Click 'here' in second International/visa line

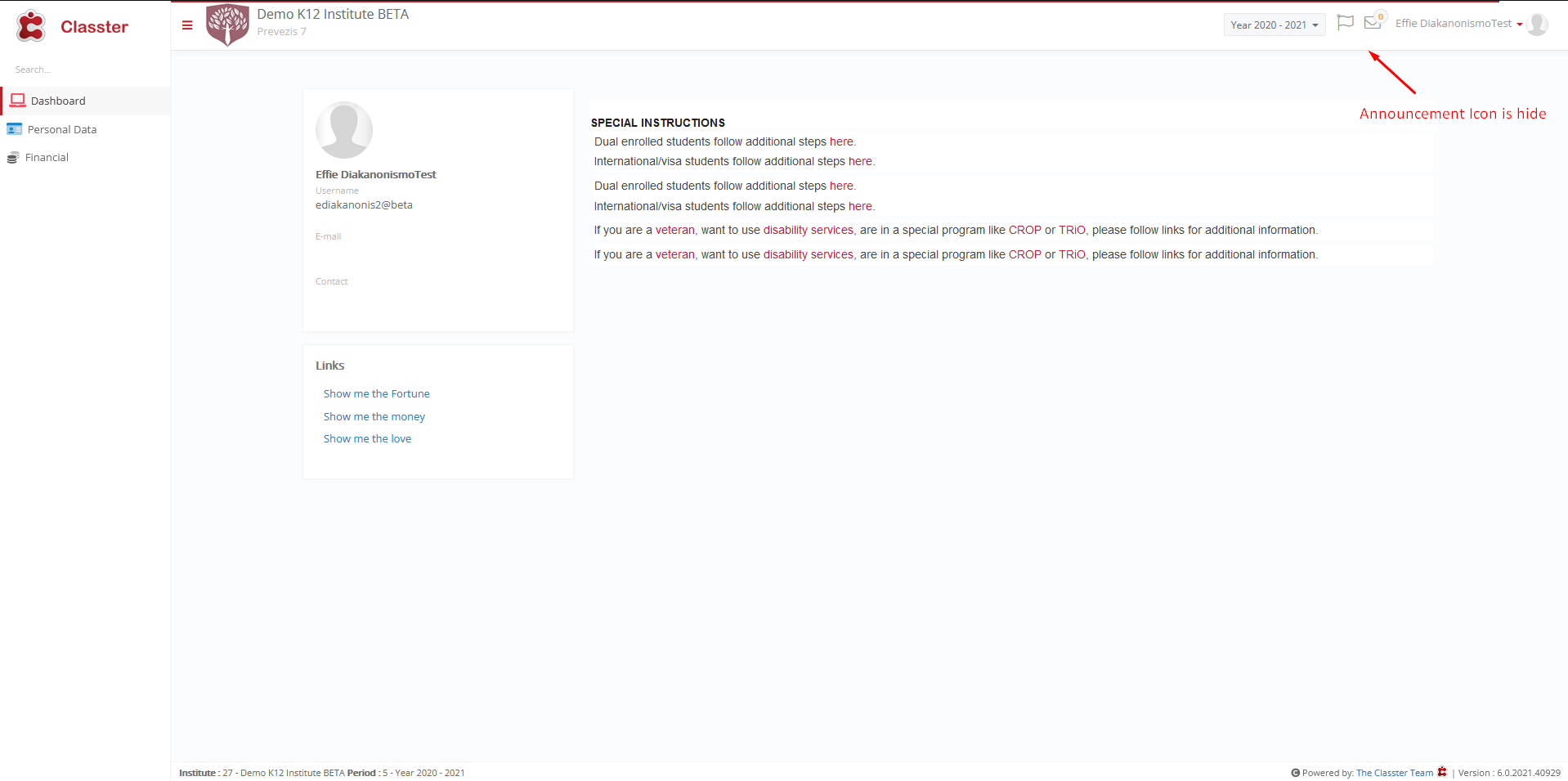point(860,206)
